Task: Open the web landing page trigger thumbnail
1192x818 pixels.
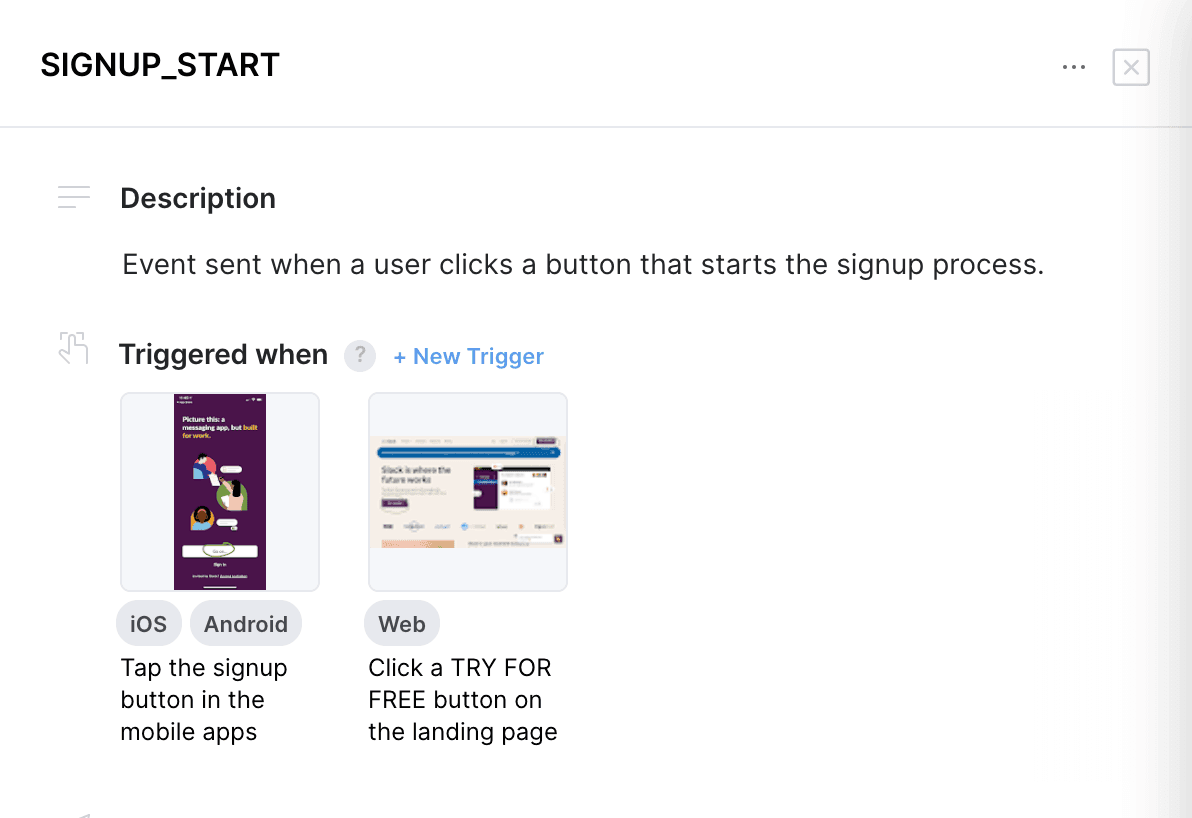Action: click(x=467, y=491)
